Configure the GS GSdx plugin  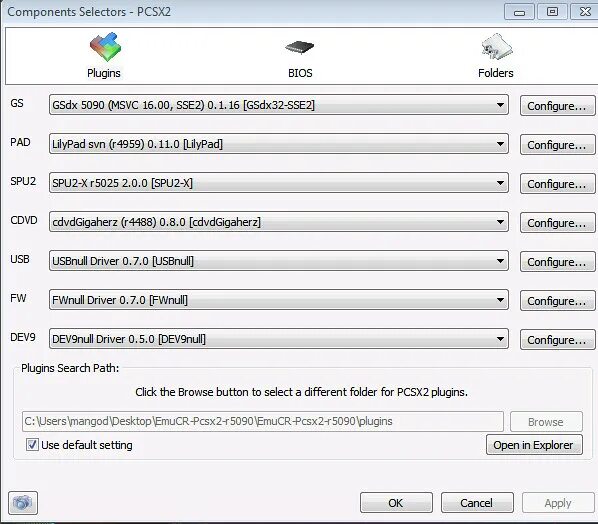pos(557,106)
